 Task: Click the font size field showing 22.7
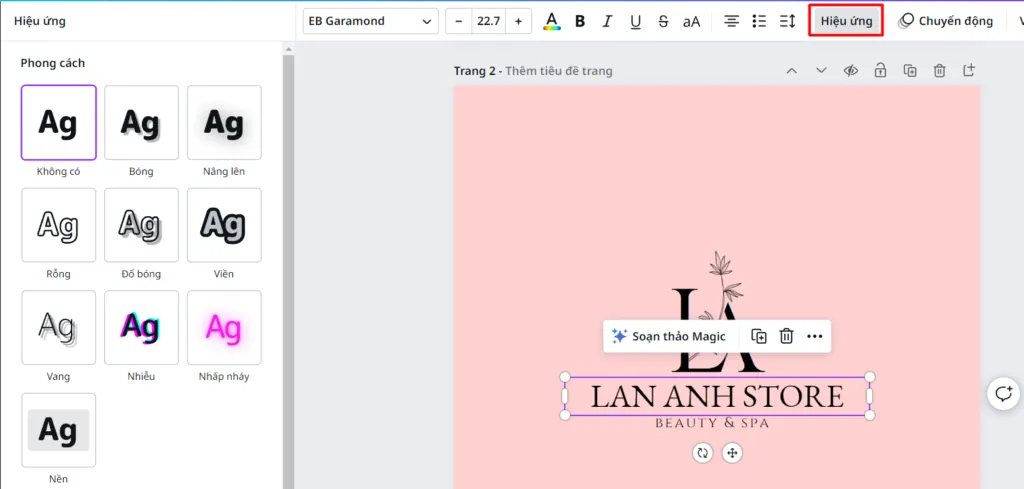coord(488,21)
